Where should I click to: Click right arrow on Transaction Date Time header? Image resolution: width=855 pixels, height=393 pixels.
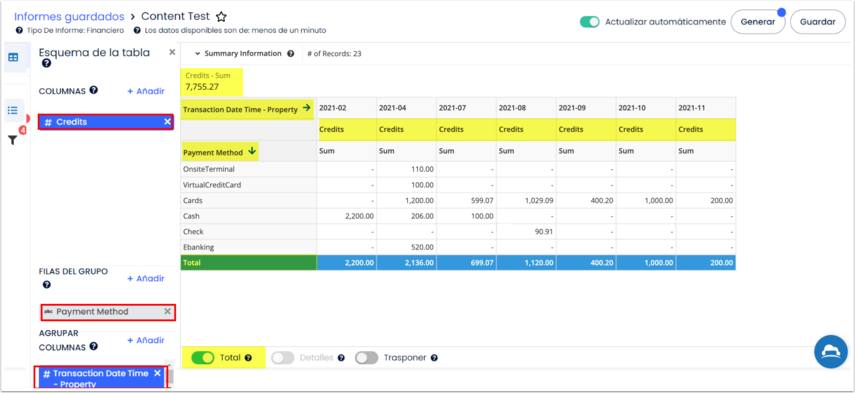306,108
